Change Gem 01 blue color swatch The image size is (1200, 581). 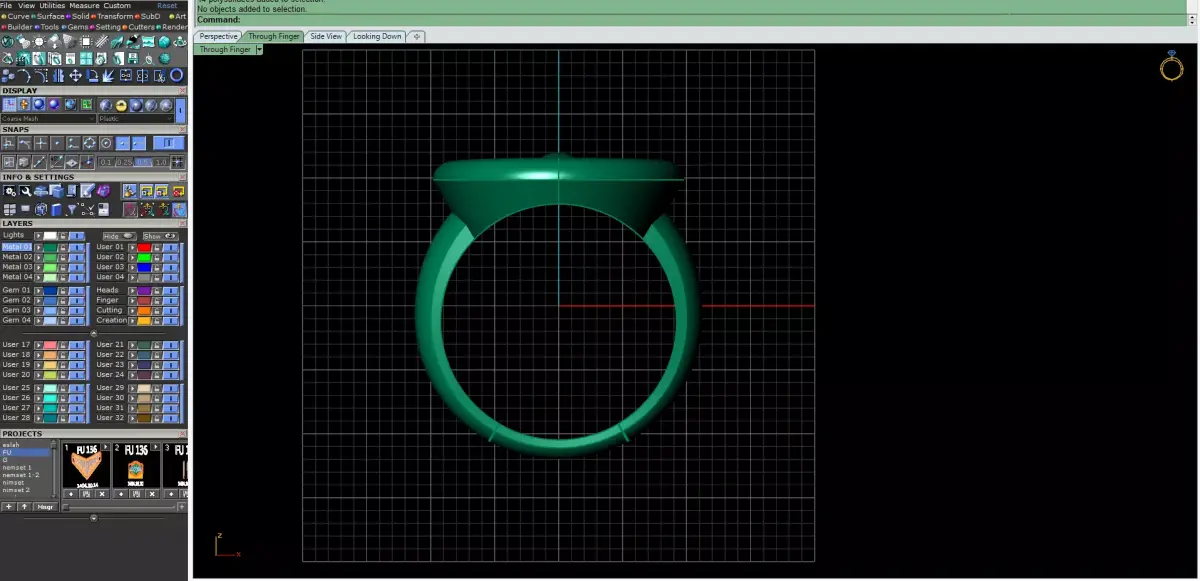pyautogui.click(x=50, y=290)
